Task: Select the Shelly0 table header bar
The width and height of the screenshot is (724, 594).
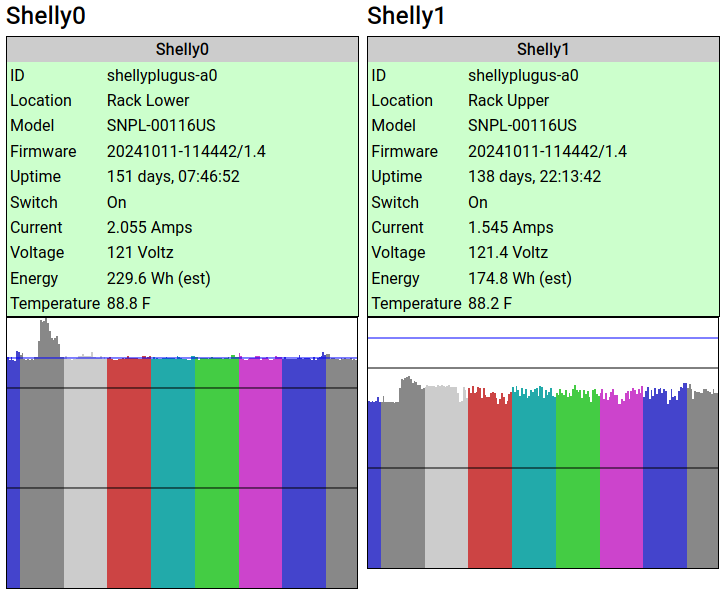Action: (x=182, y=49)
